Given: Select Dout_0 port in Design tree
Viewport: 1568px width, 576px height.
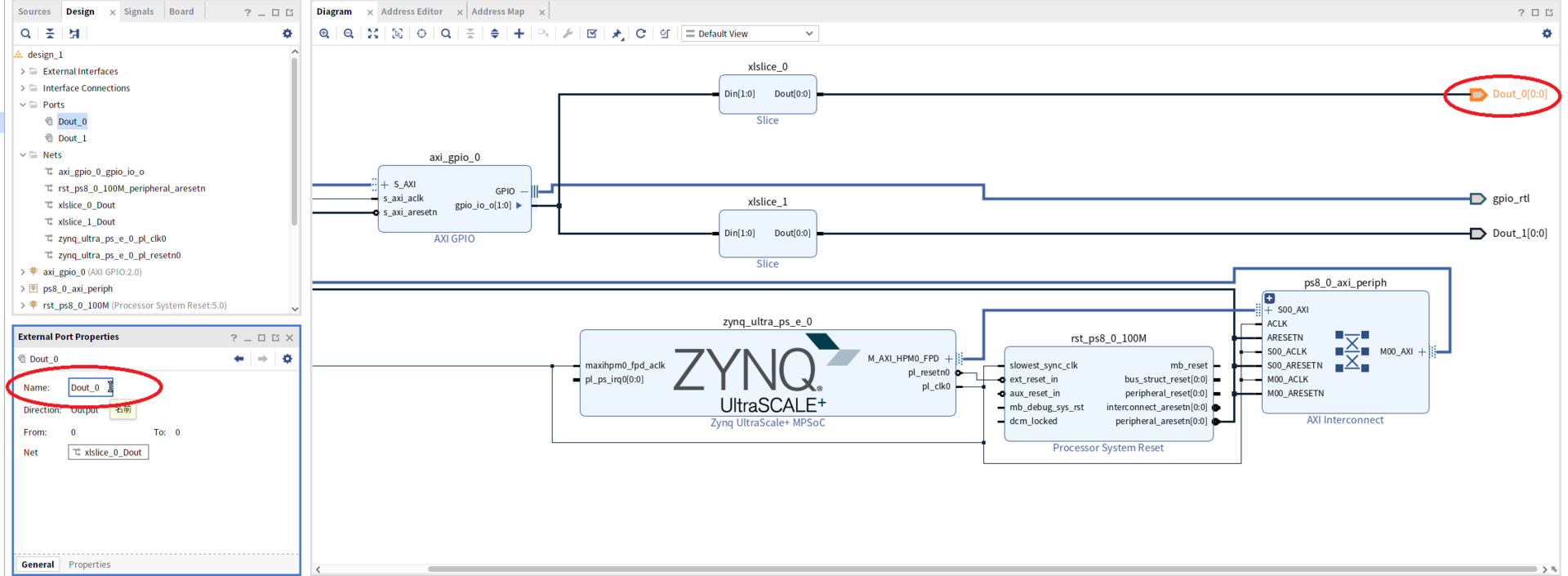Looking at the screenshot, I should pyautogui.click(x=73, y=122).
